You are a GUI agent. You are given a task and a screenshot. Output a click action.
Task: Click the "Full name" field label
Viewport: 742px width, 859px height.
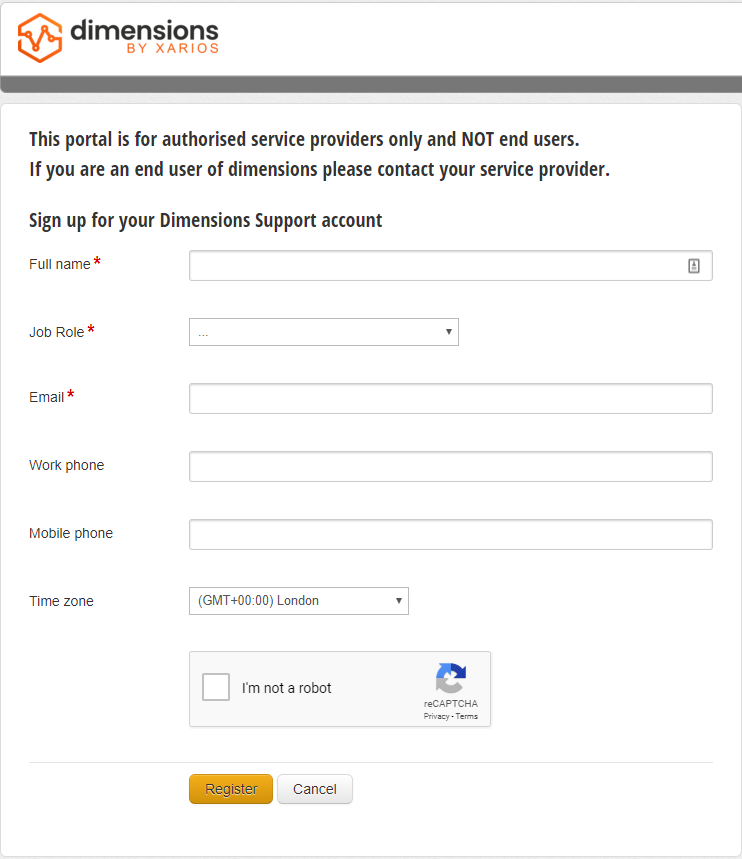pos(60,264)
